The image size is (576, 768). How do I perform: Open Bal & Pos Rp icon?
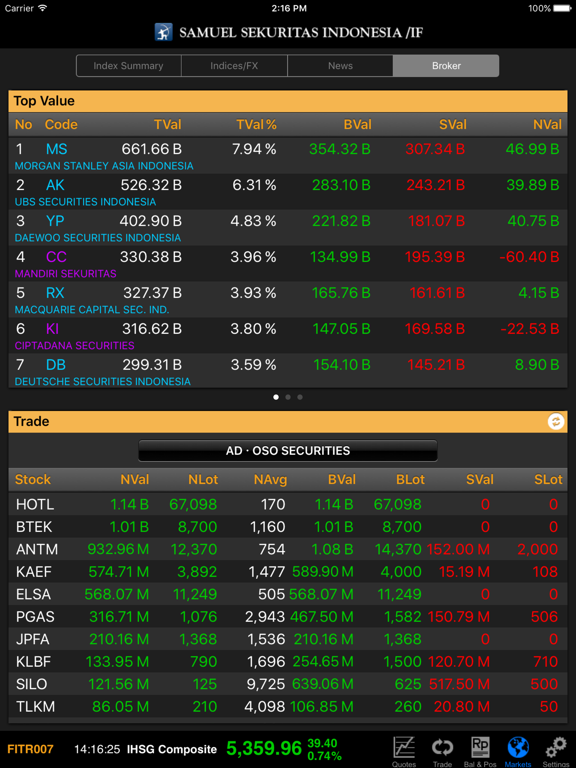(480, 750)
